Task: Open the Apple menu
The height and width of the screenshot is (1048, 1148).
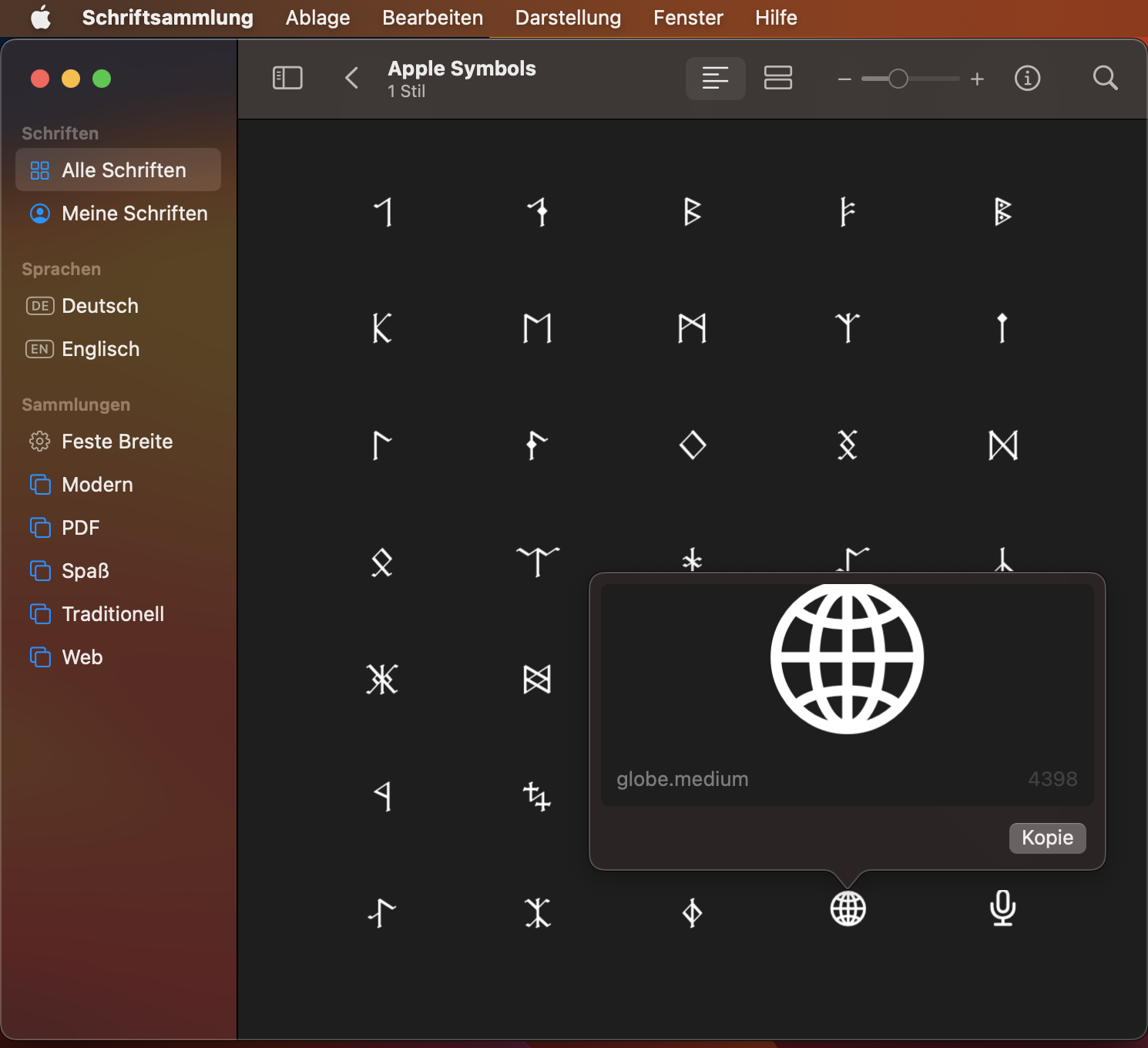Action: pyautogui.click(x=42, y=18)
